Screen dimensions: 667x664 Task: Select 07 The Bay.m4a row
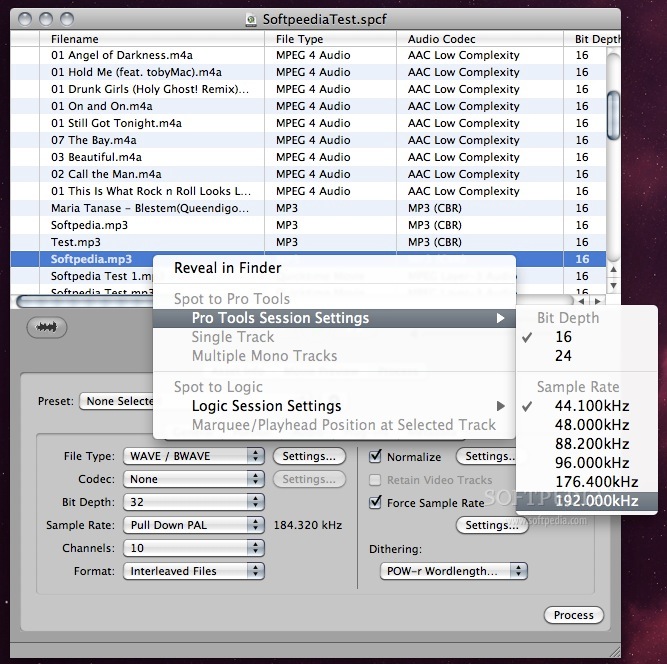coord(308,140)
